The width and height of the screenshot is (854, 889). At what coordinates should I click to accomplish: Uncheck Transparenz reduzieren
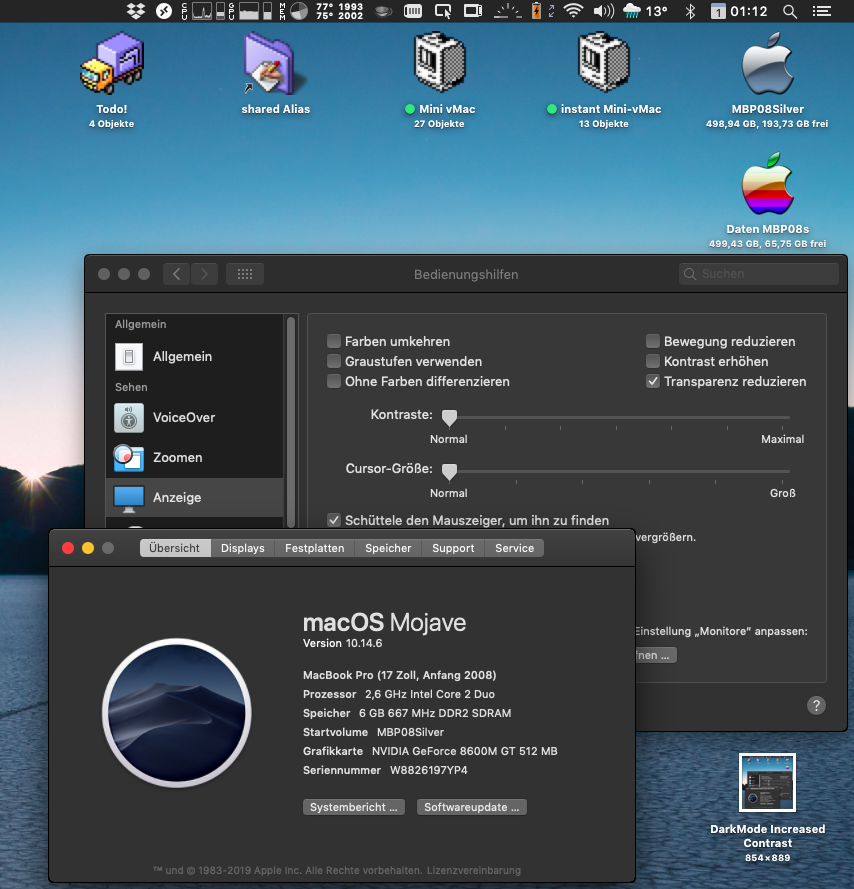click(653, 381)
